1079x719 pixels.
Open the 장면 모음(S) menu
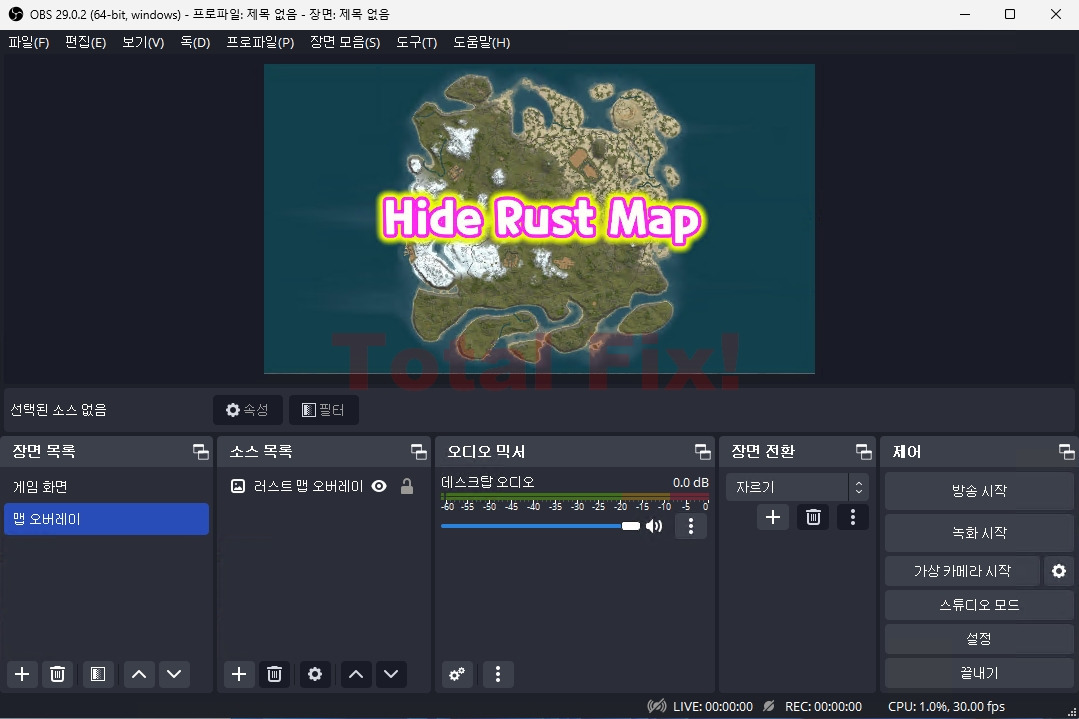[x=345, y=43]
